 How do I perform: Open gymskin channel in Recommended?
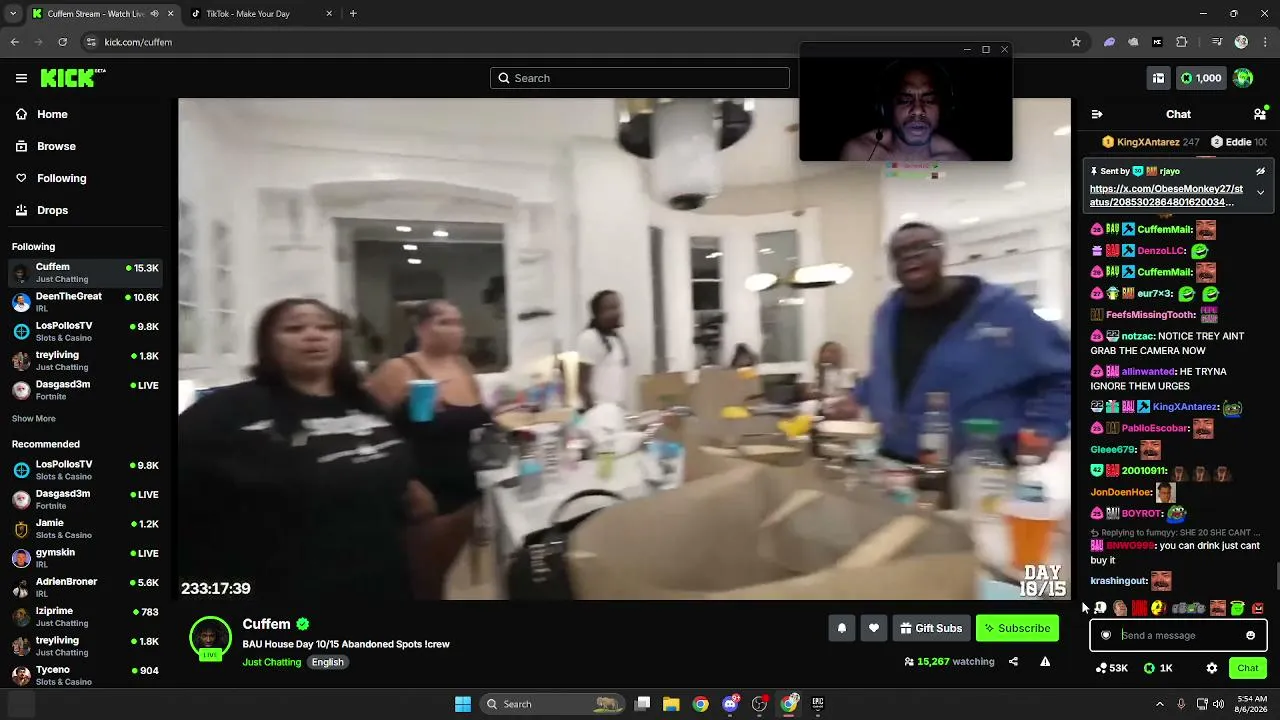pos(85,558)
